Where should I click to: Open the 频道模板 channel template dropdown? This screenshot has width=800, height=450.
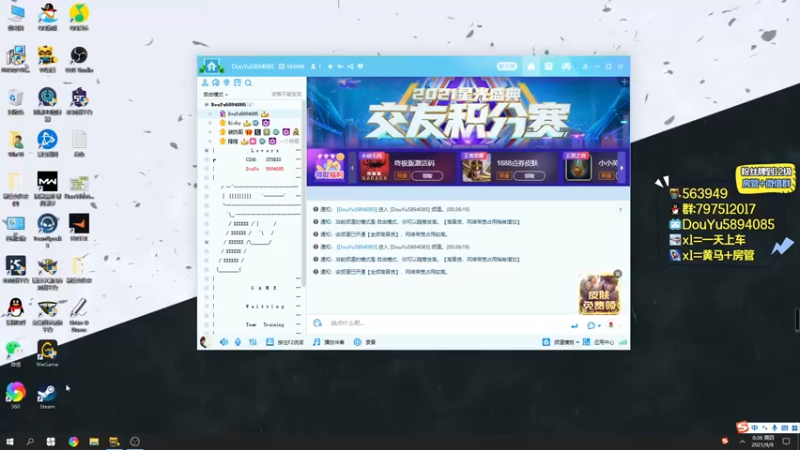pyautogui.click(x=561, y=342)
